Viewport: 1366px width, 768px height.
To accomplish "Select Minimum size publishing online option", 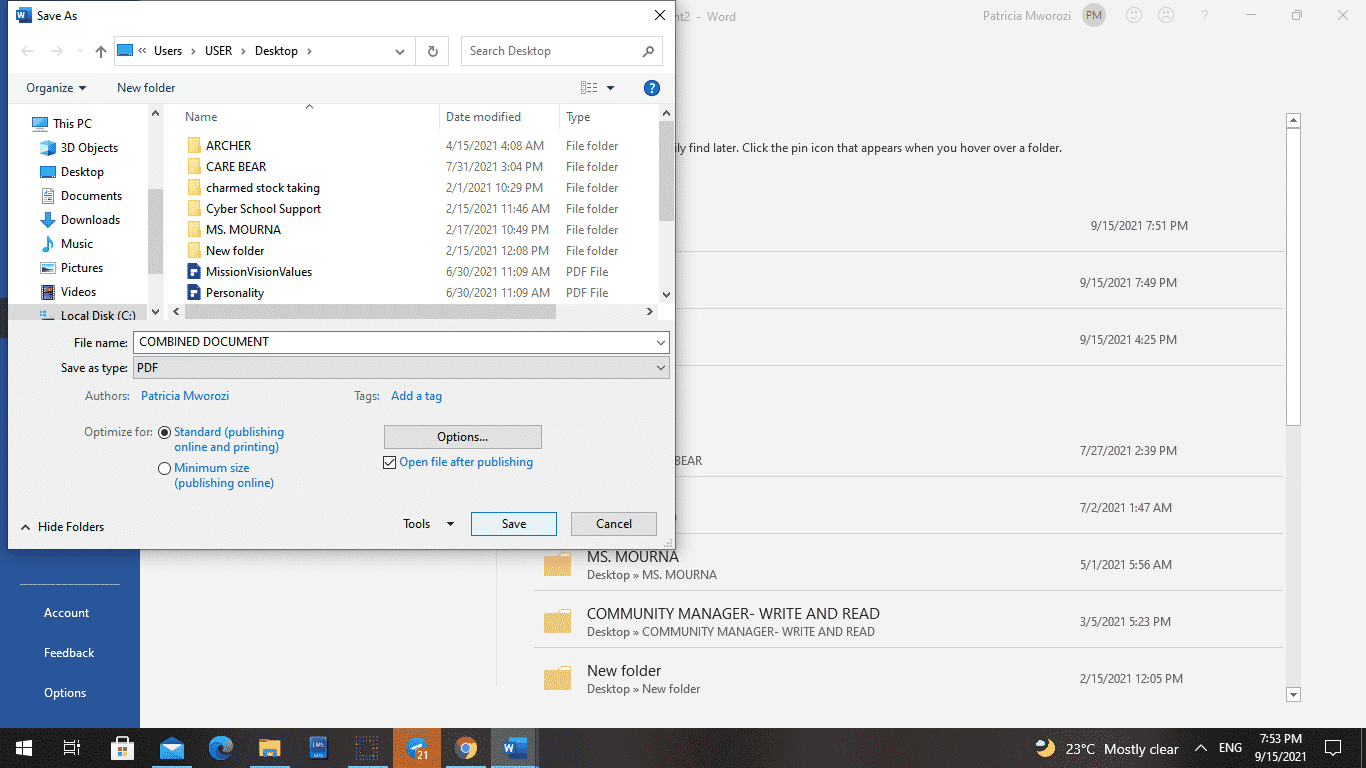I will 164,468.
